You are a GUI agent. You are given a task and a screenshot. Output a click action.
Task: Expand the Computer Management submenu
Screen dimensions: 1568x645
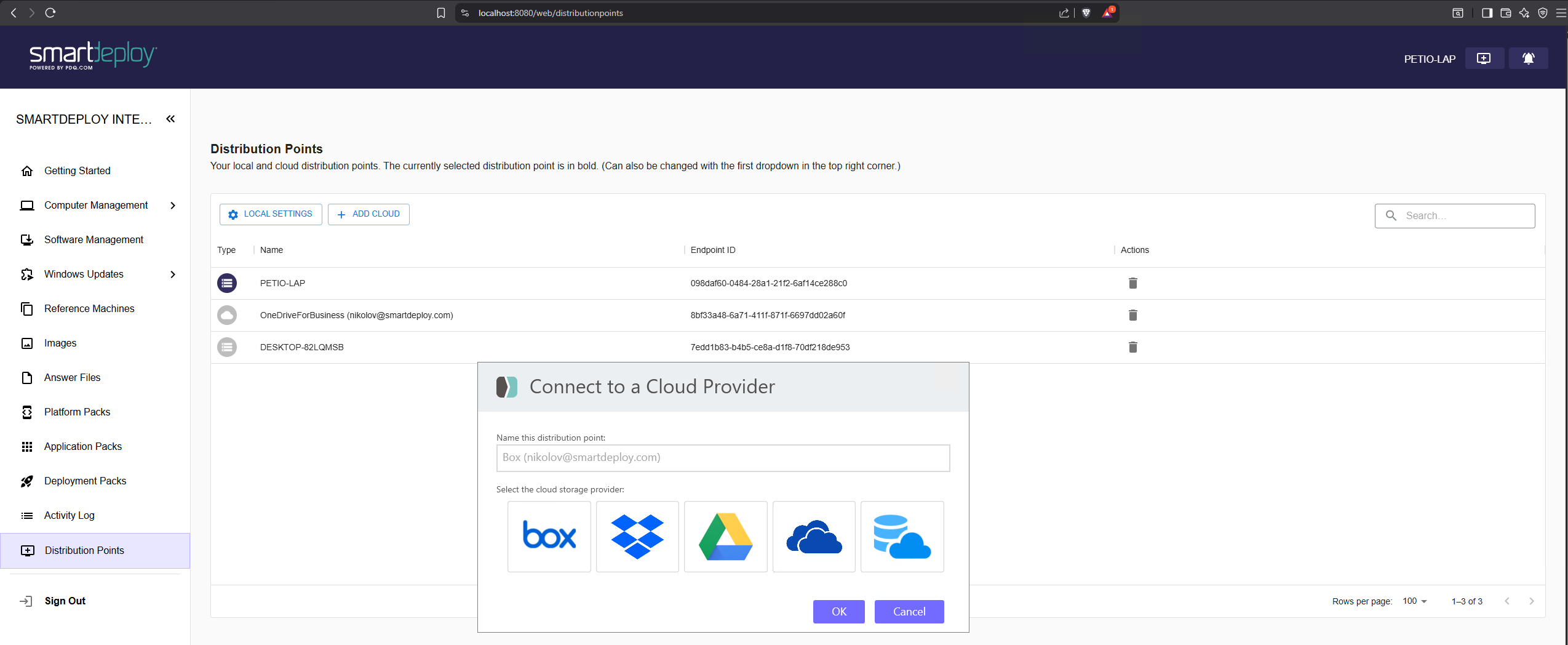tap(173, 206)
